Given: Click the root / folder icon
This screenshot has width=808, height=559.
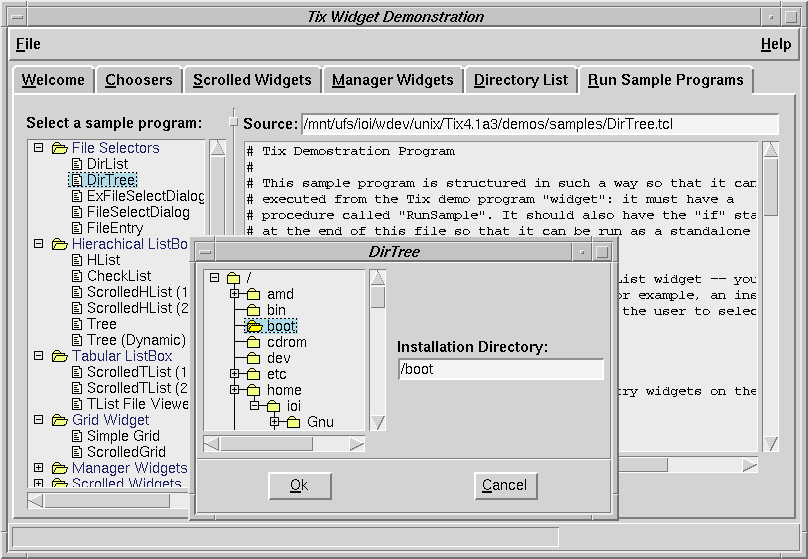Looking at the screenshot, I should [234, 278].
